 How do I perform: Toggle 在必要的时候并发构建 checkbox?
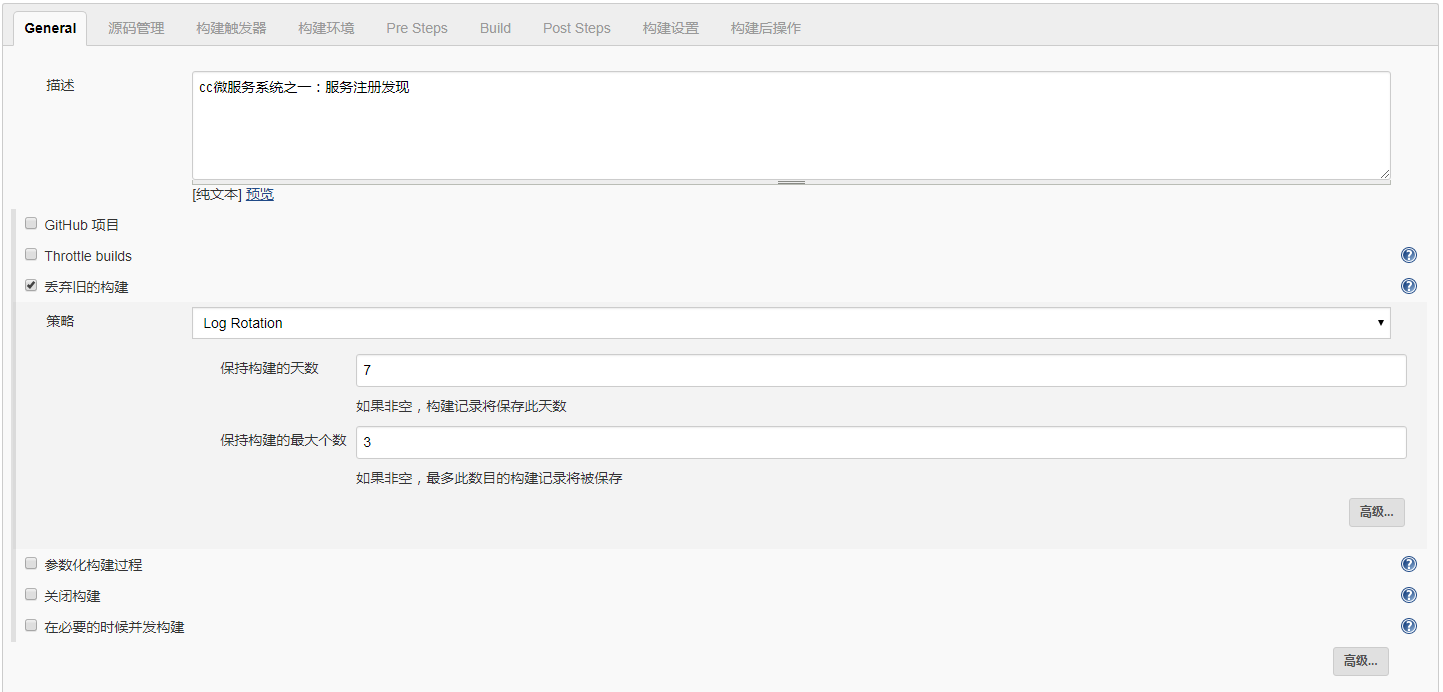pos(31,626)
